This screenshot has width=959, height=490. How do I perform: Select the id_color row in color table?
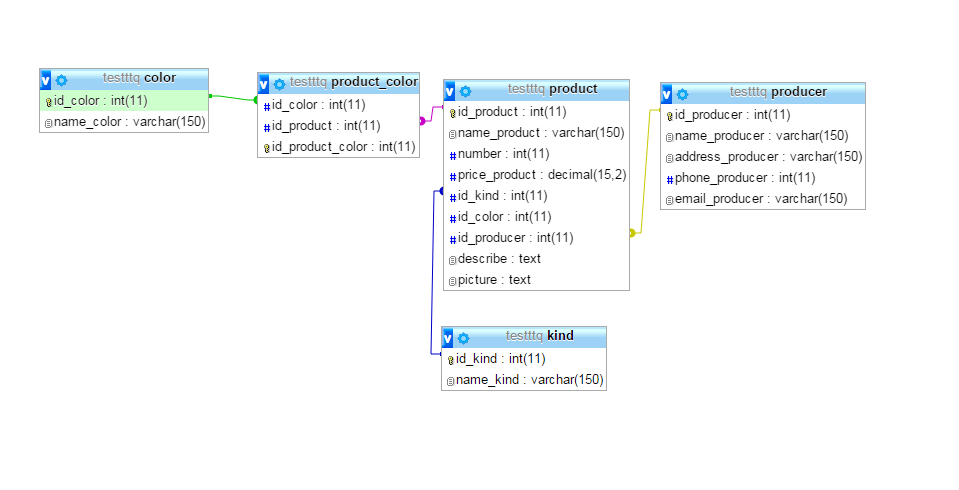click(x=124, y=100)
